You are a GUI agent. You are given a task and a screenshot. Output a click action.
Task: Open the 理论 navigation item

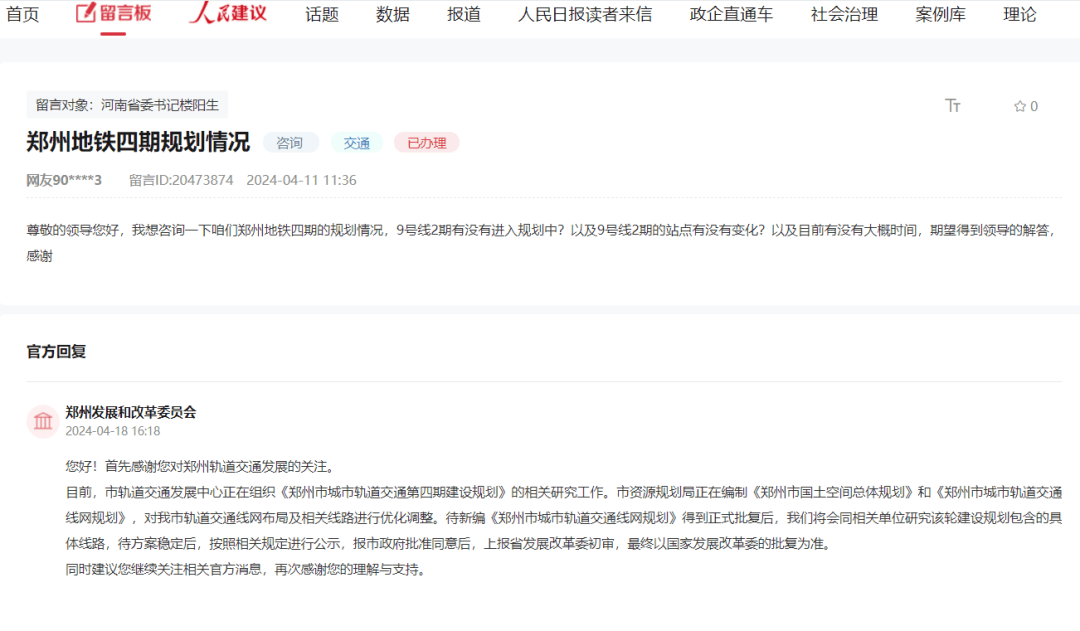(x=1019, y=14)
